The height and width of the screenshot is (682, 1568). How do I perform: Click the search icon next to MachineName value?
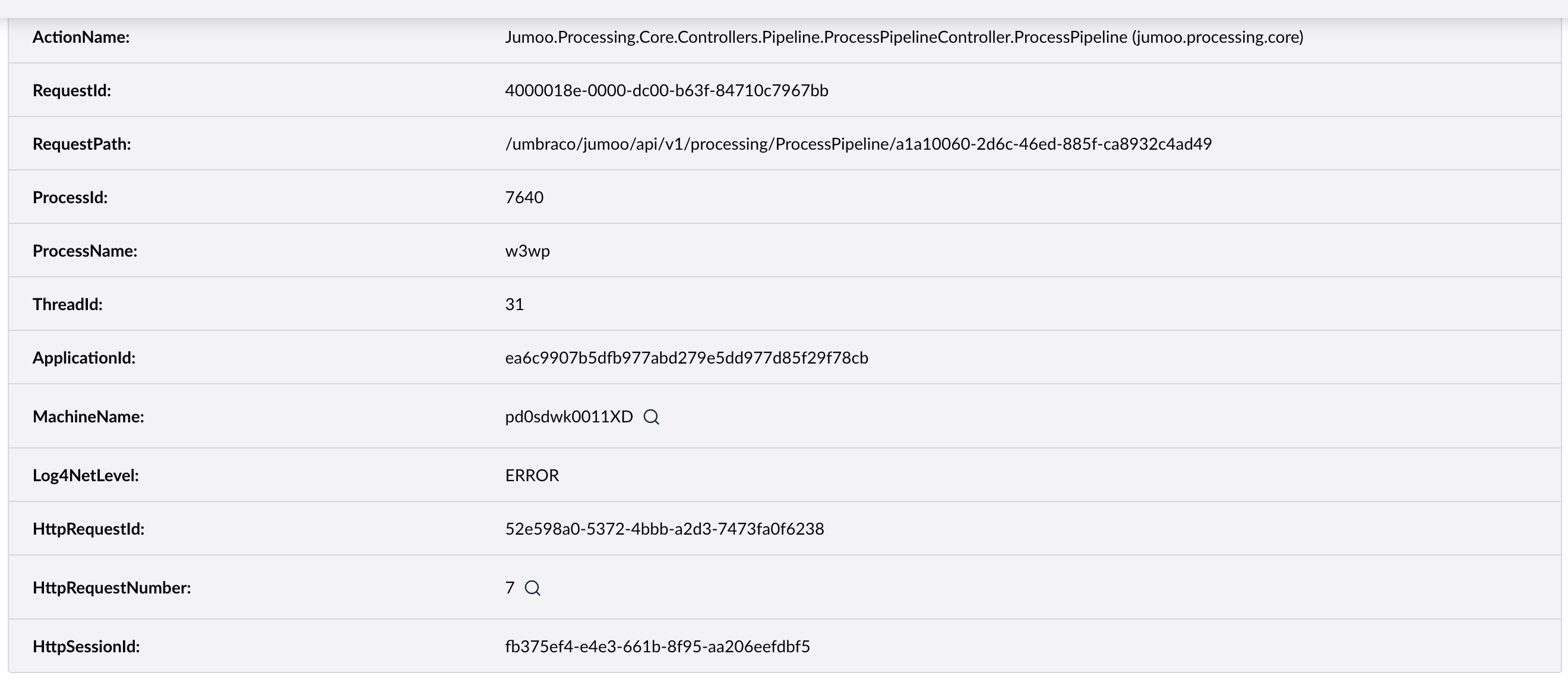[x=652, y=417]
